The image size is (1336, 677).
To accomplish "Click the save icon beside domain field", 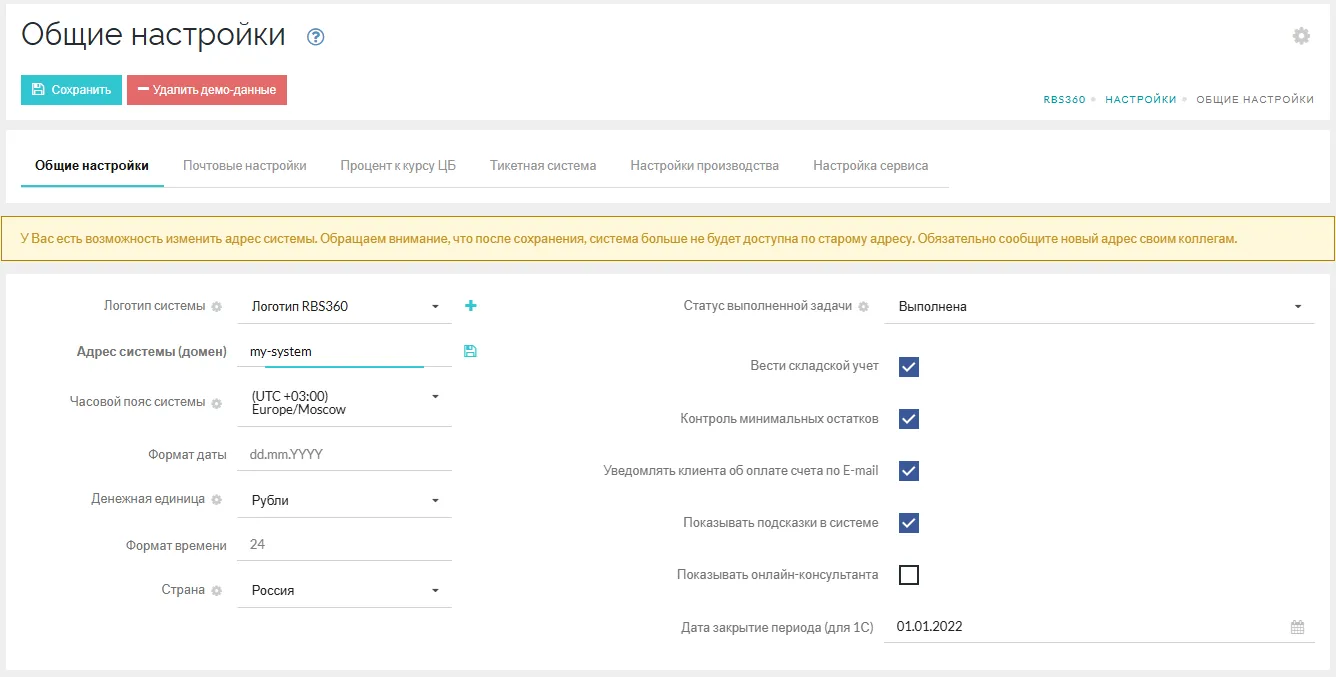I will [x=470, y=351].
